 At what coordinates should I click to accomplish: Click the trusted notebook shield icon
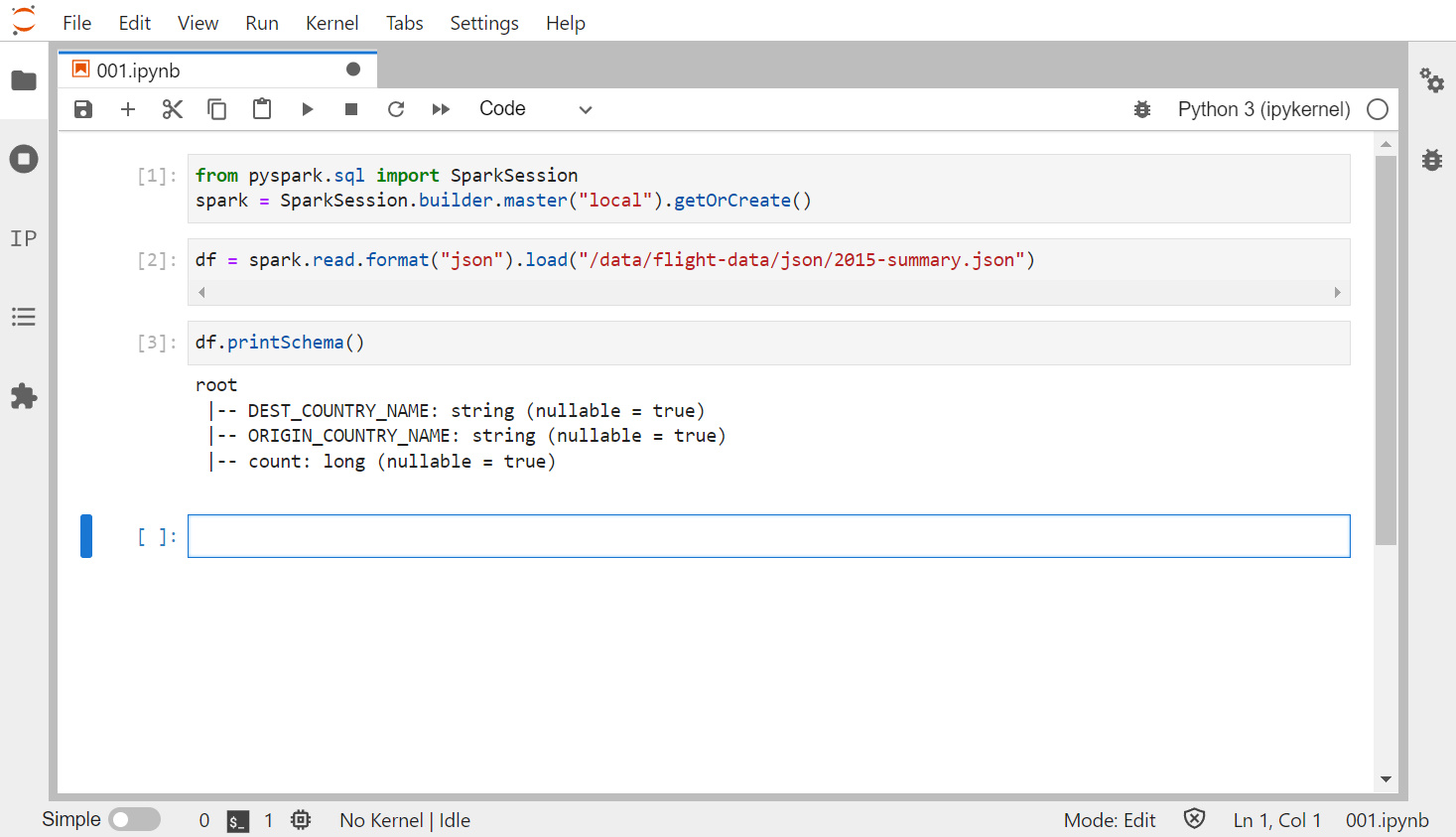1194,819
